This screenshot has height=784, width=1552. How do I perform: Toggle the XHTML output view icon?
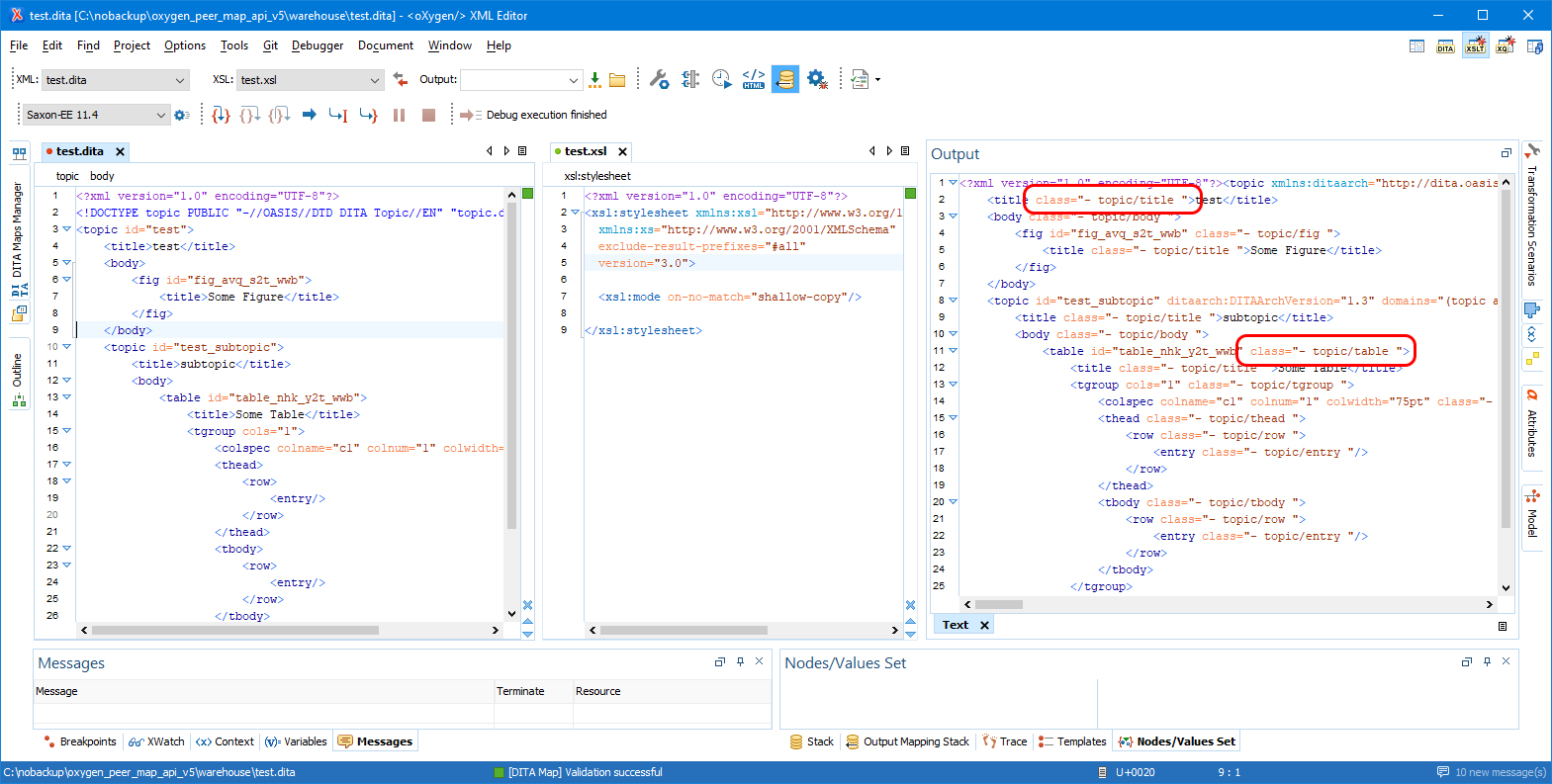coord(754,79)
